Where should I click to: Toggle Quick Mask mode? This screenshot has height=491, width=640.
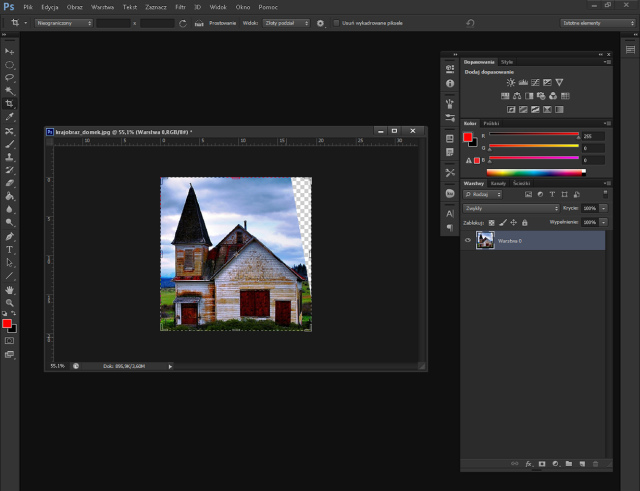pos(9,341)
